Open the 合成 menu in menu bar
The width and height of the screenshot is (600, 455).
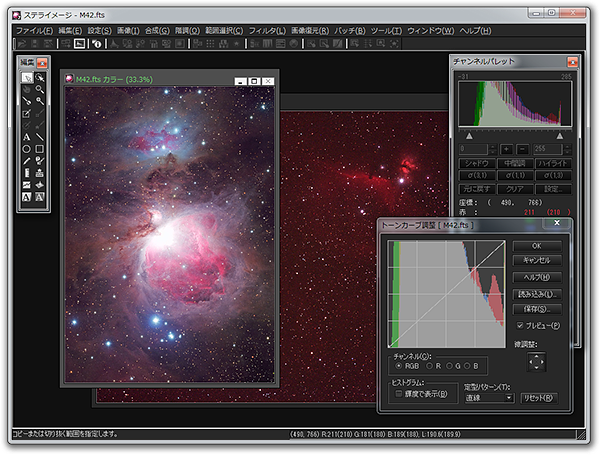157,31
